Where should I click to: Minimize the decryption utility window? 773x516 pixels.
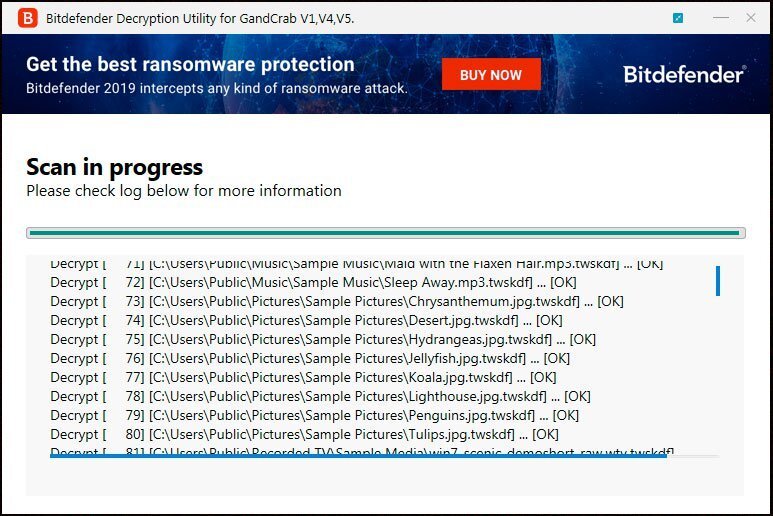721,18
